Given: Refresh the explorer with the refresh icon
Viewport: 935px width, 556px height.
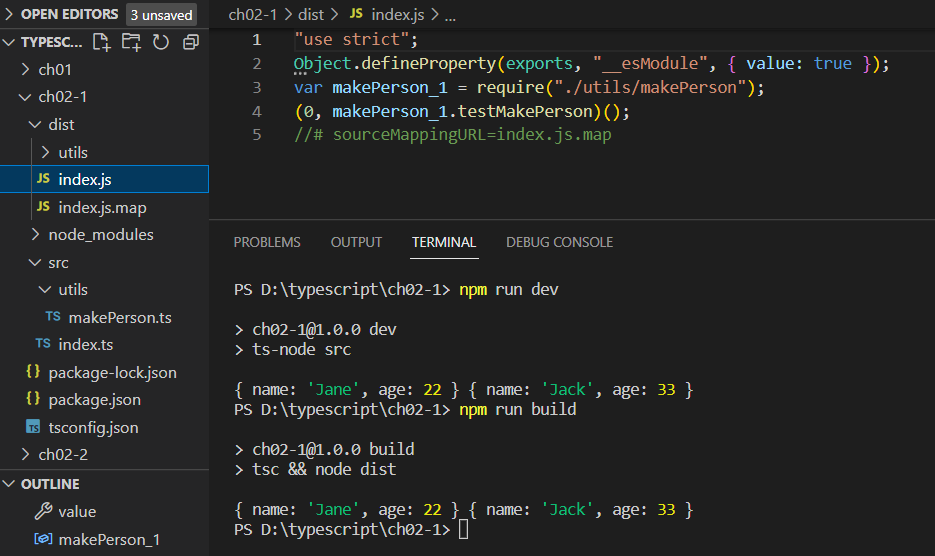Looking at the screenshot, I should point(161,42).
